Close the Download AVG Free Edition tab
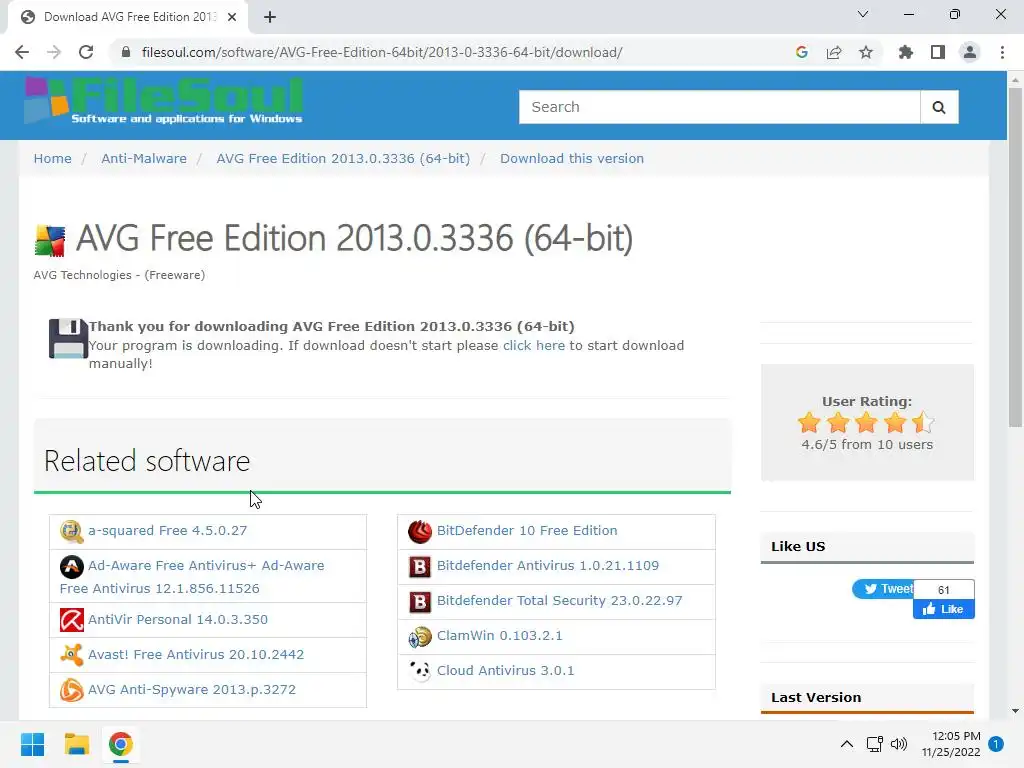1024x768 pixels. [232, 17]
